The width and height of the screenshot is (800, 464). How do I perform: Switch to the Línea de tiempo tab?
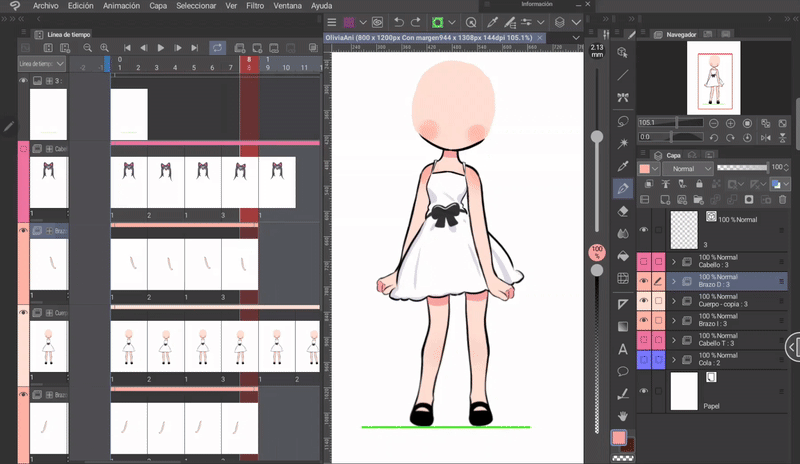pos(68,34)
